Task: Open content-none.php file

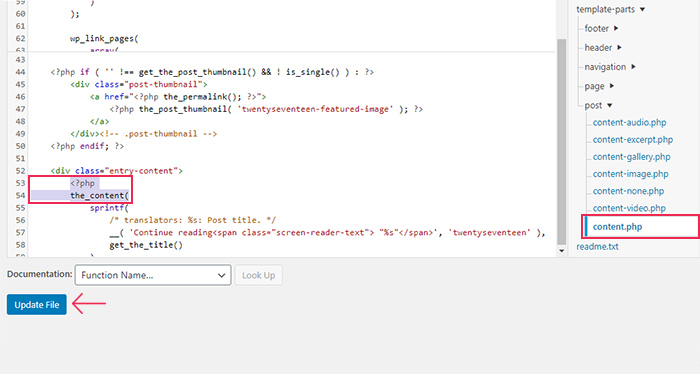Action: [x=628, y=191]
